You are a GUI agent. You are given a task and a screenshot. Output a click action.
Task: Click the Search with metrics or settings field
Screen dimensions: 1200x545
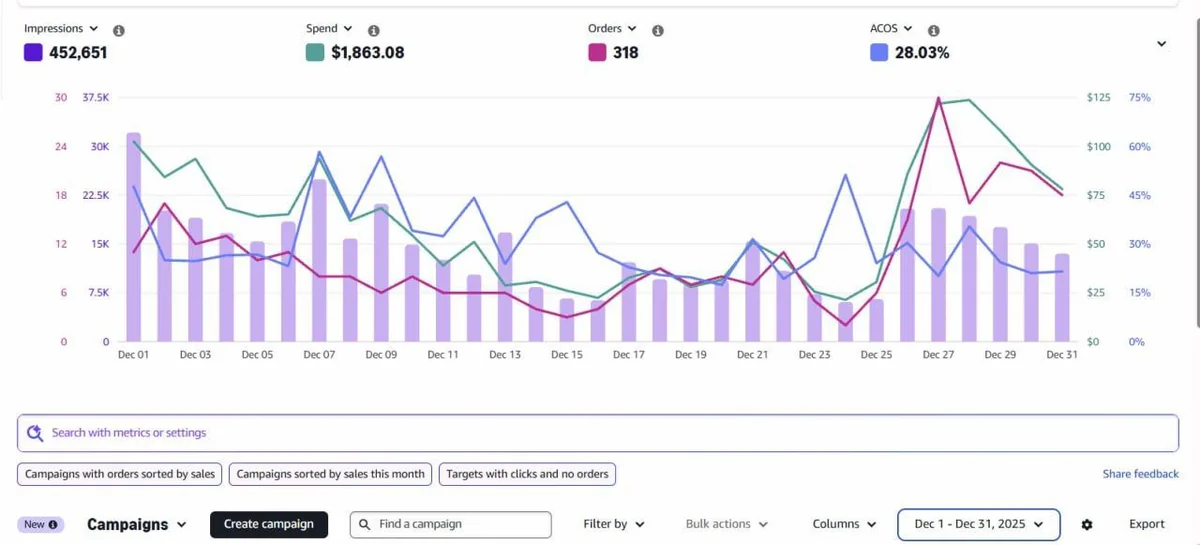(x=598, y=433)
